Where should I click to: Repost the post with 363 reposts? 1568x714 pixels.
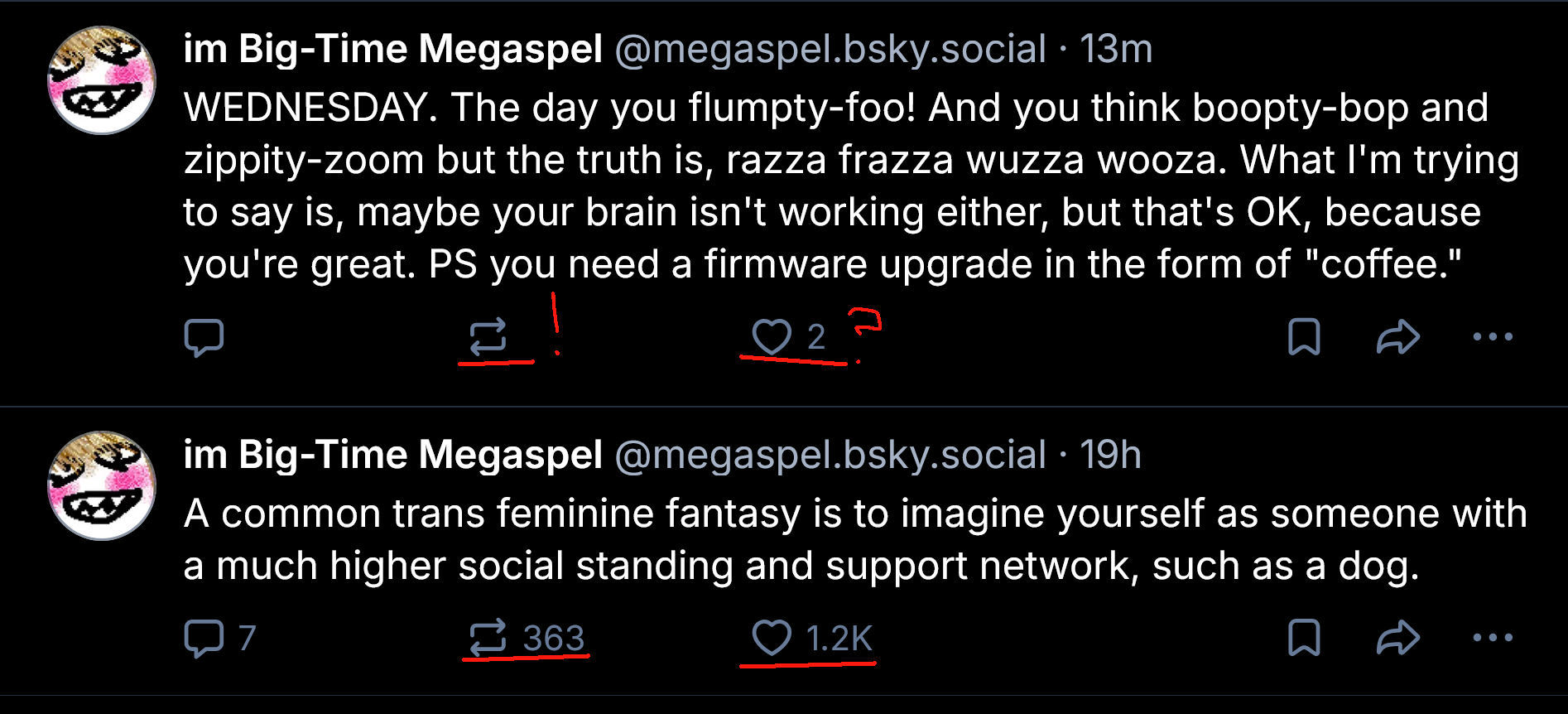tap(488, 638)
